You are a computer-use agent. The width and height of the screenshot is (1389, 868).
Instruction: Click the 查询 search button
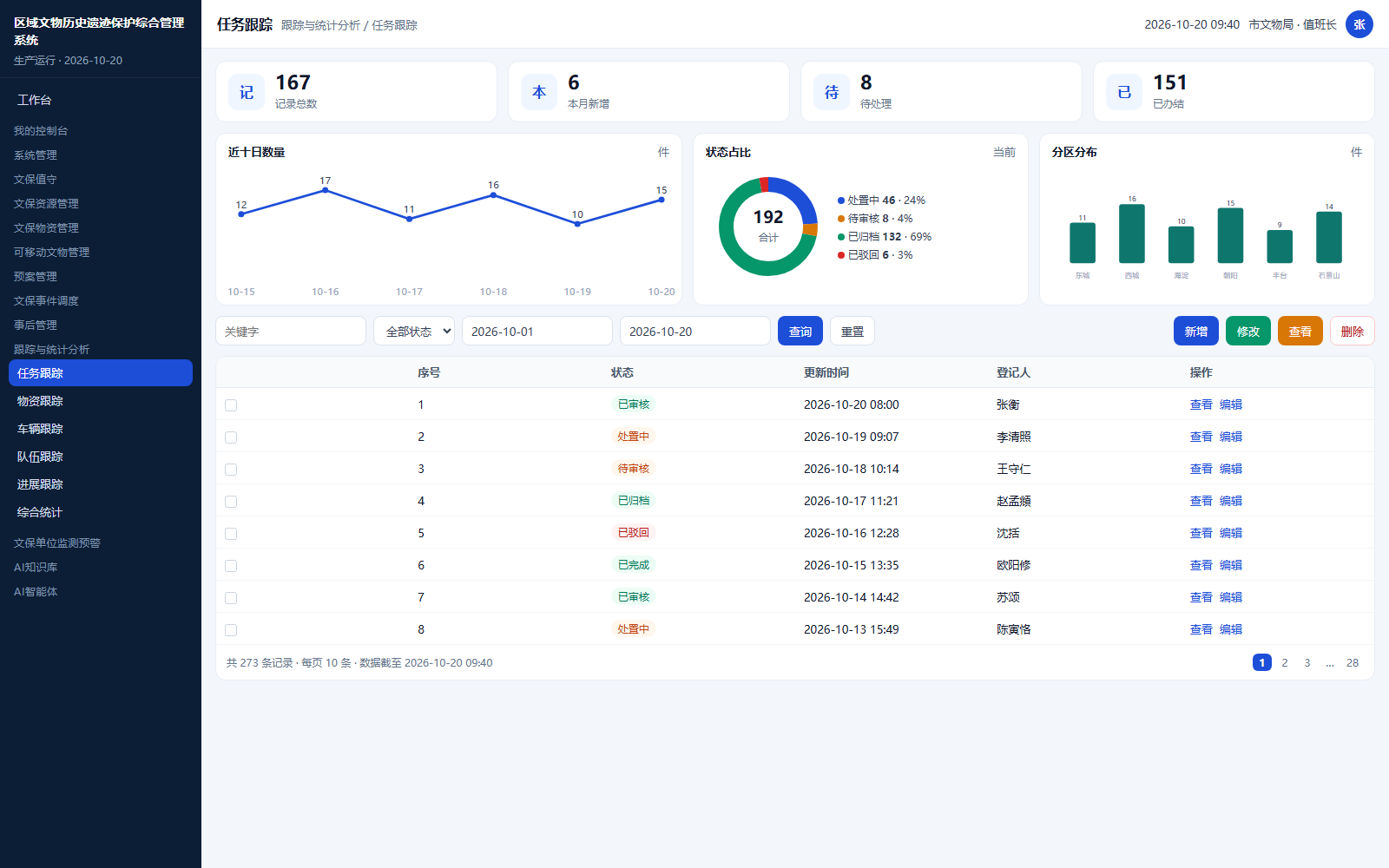click(x=800, y=332)
